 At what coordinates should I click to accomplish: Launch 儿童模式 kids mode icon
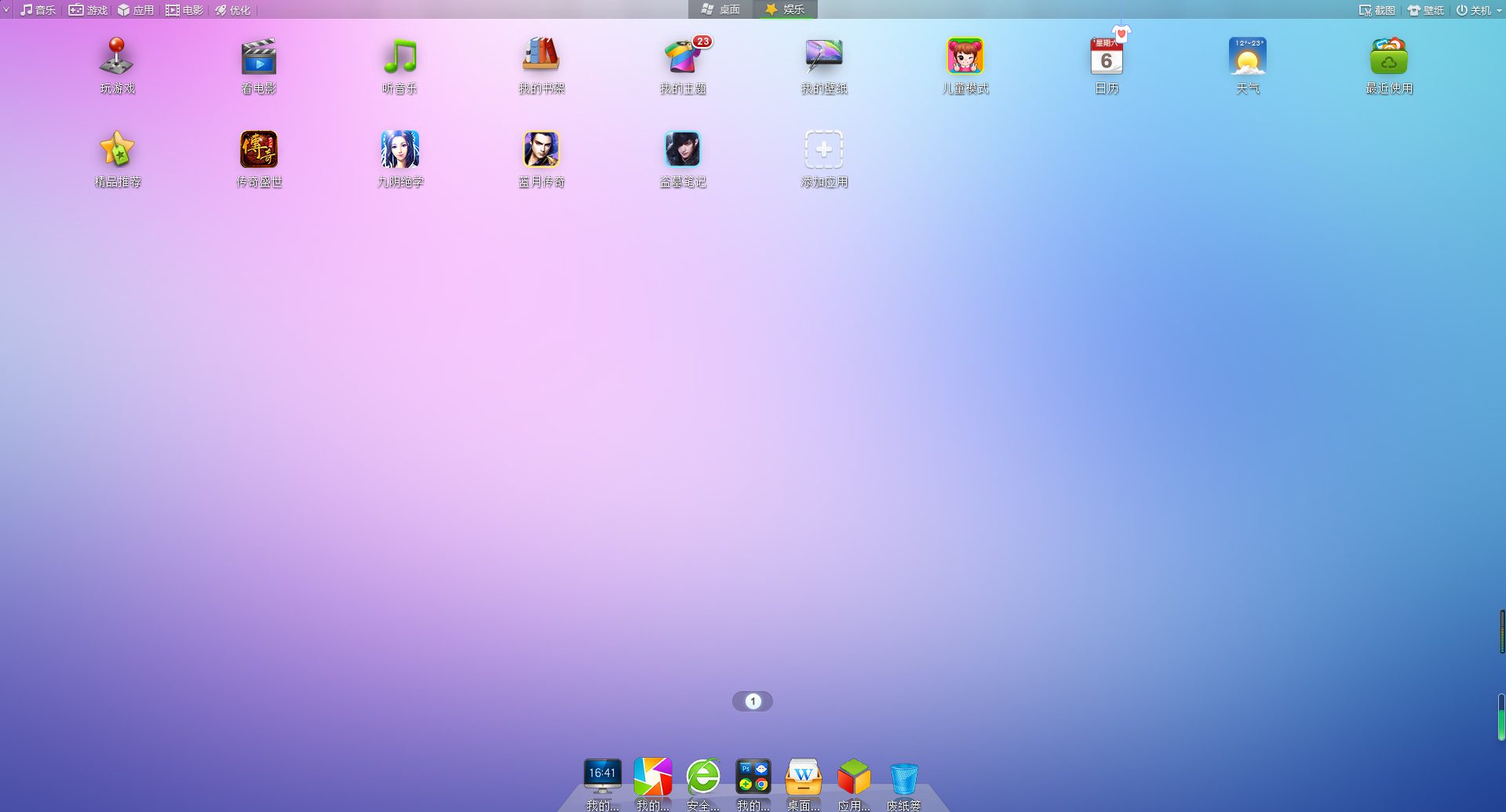964,56
